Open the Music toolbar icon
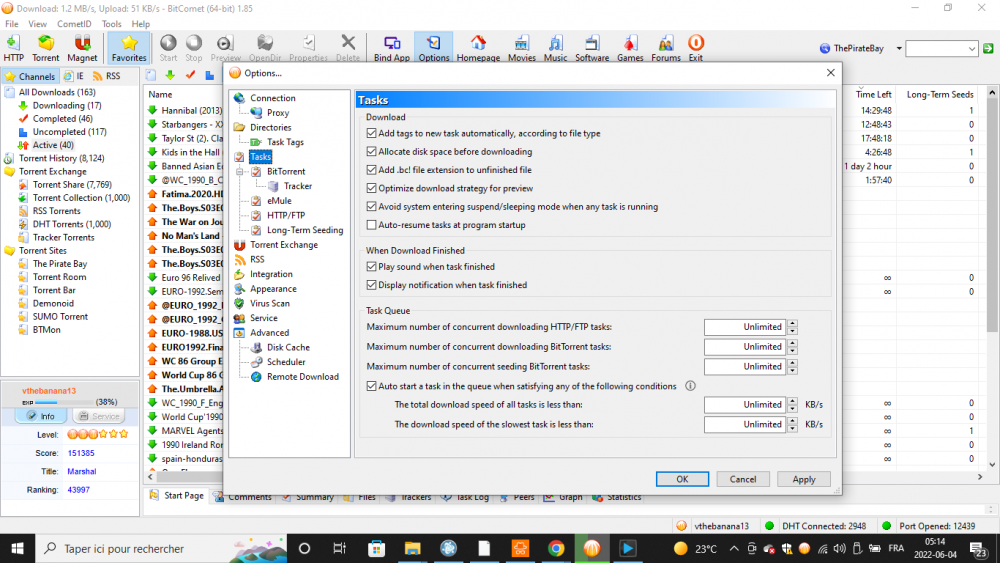 [555, 48]
